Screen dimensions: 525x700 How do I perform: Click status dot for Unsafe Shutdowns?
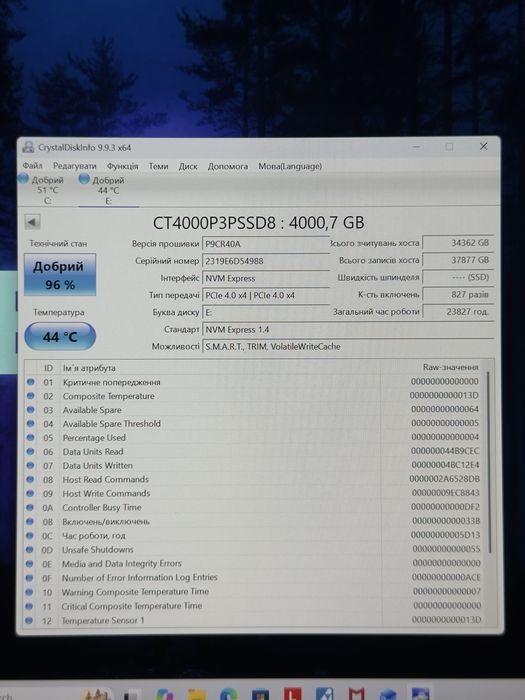[29, 550]
